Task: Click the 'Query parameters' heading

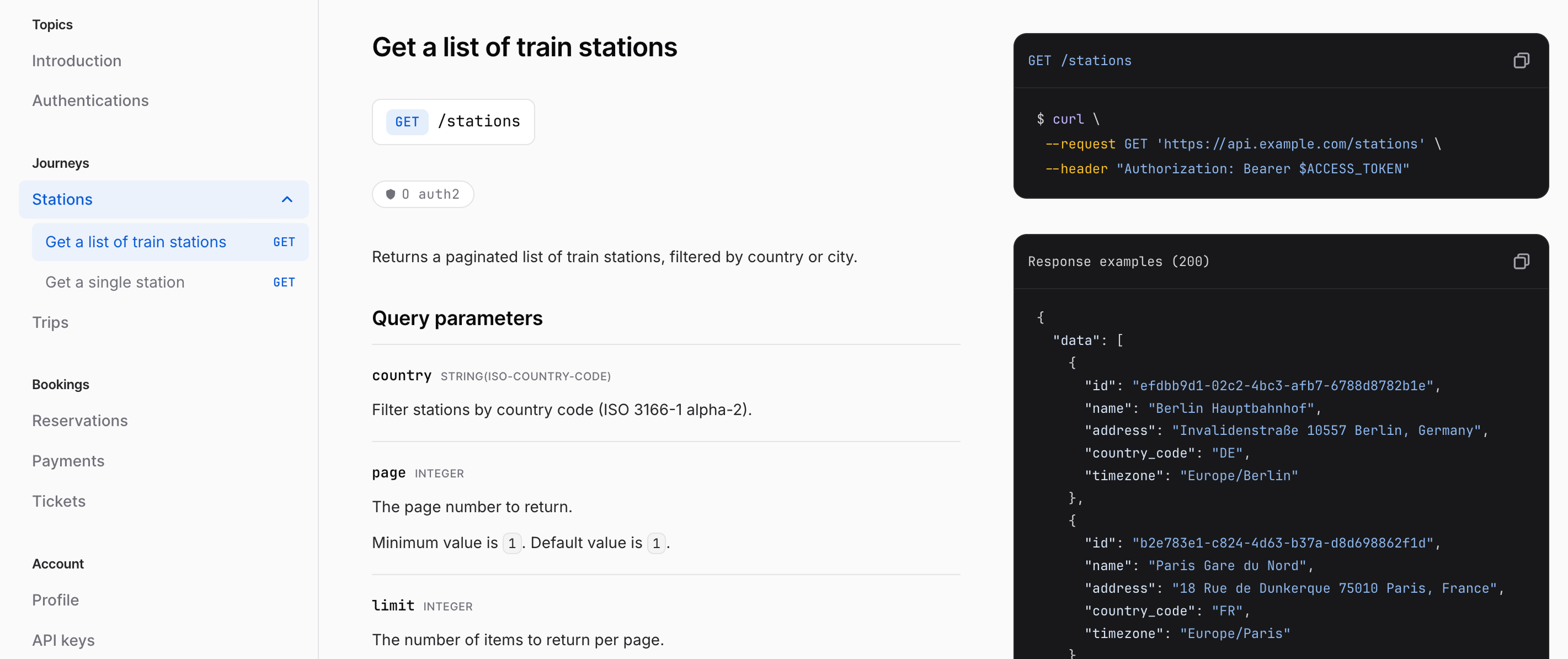Action: (457, 318)
